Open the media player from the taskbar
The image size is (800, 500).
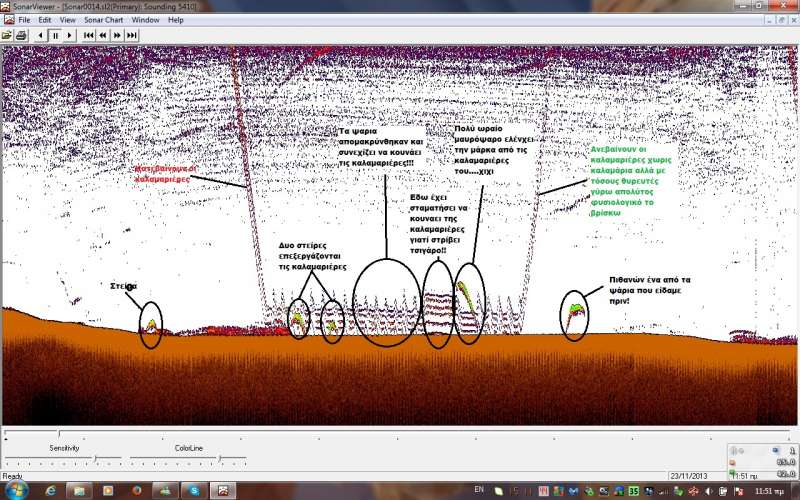108,491
